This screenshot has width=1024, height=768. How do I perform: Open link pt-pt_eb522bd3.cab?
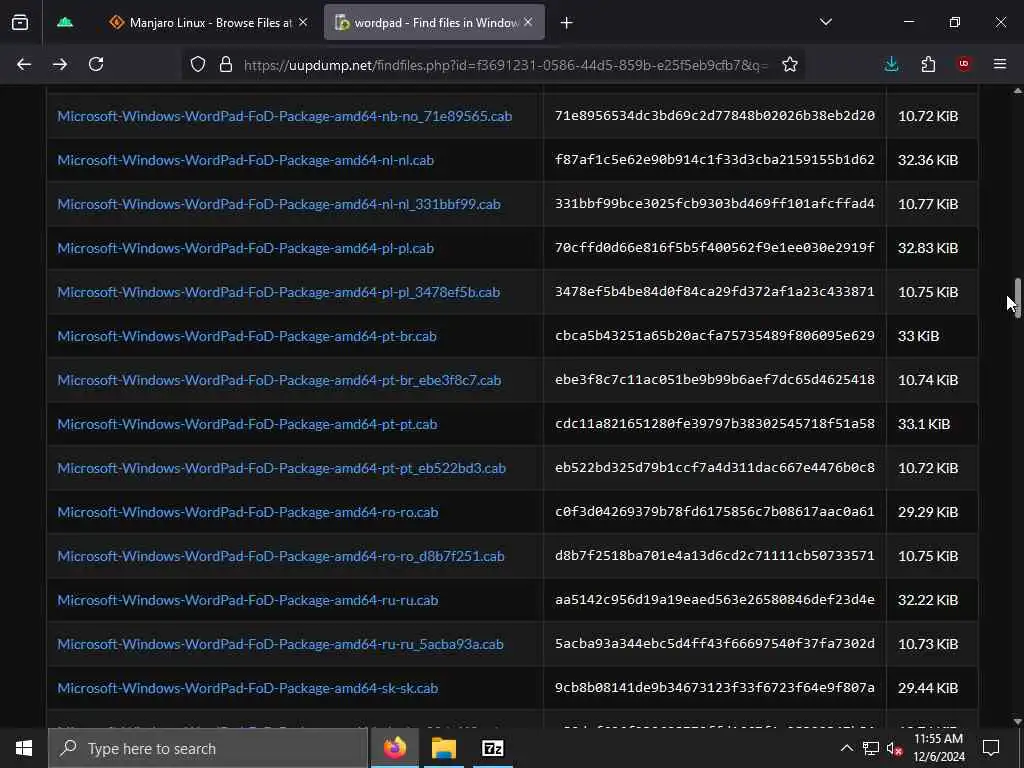(x=281, y=468)
